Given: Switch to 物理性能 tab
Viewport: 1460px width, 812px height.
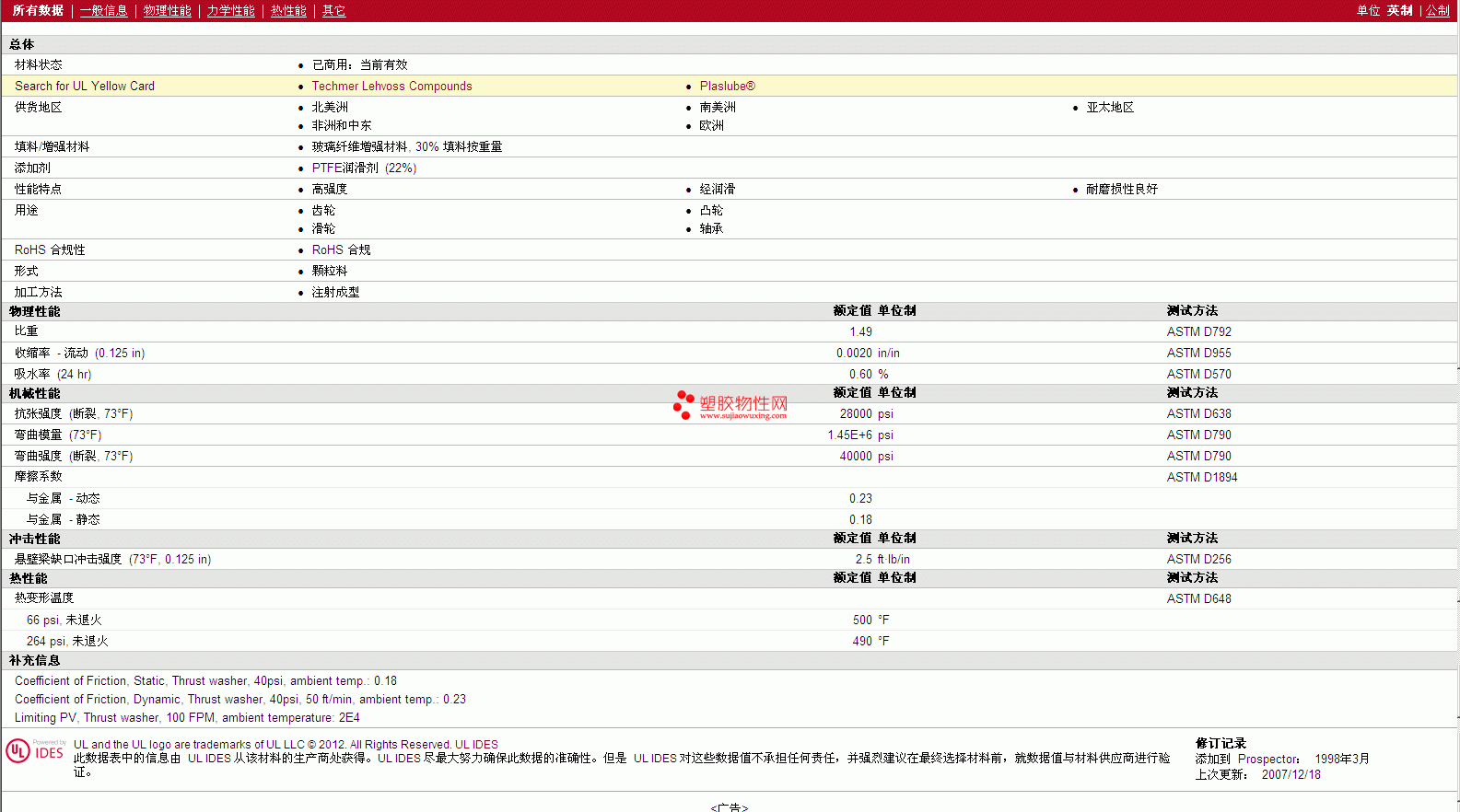Looking at the screenshot, I should 168,11.
